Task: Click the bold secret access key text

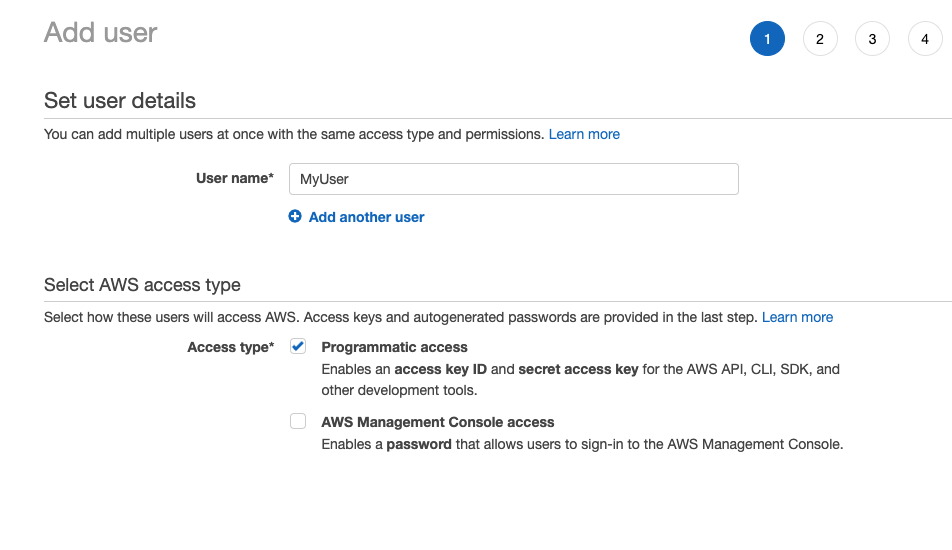Action: pyautogui.click(x=578, y=369)
